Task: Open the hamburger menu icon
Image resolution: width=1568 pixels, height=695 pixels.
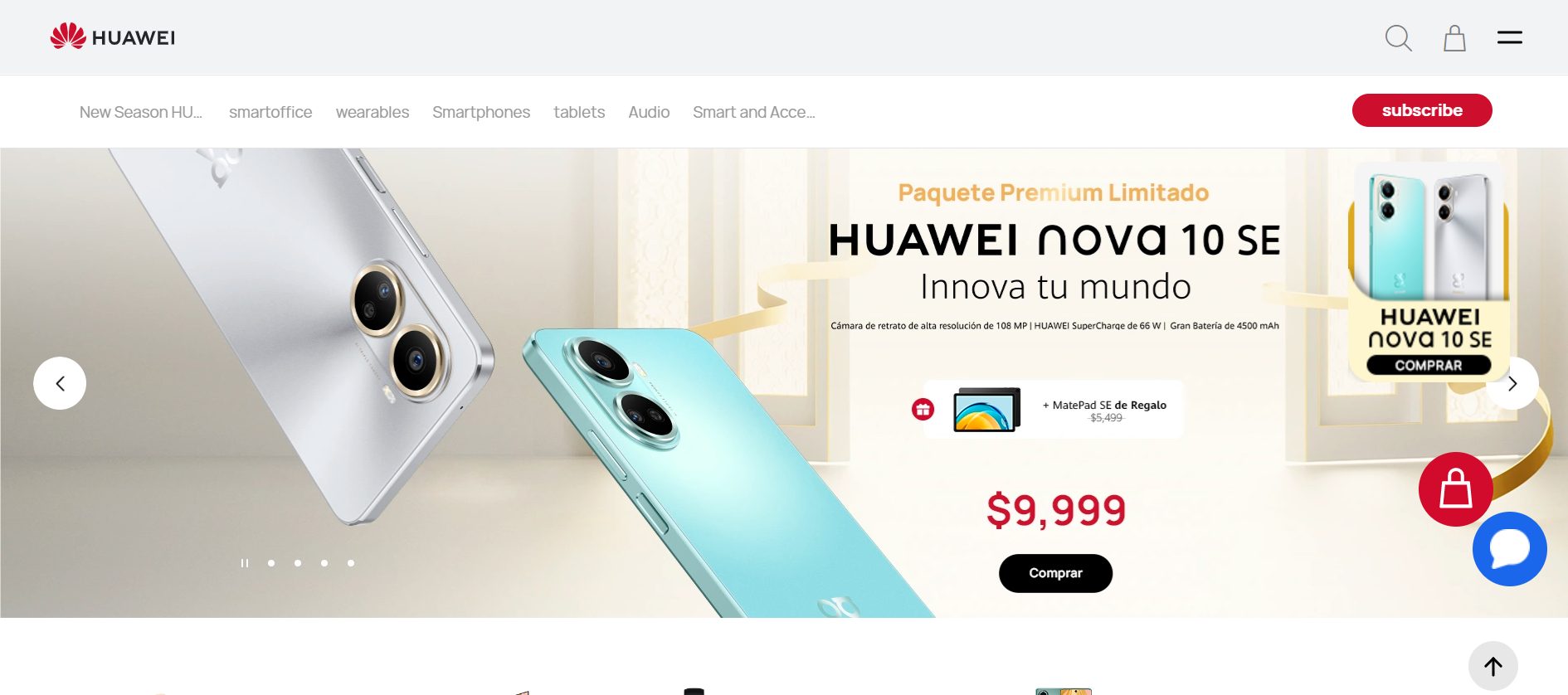Action: [x=1509, y=37]
